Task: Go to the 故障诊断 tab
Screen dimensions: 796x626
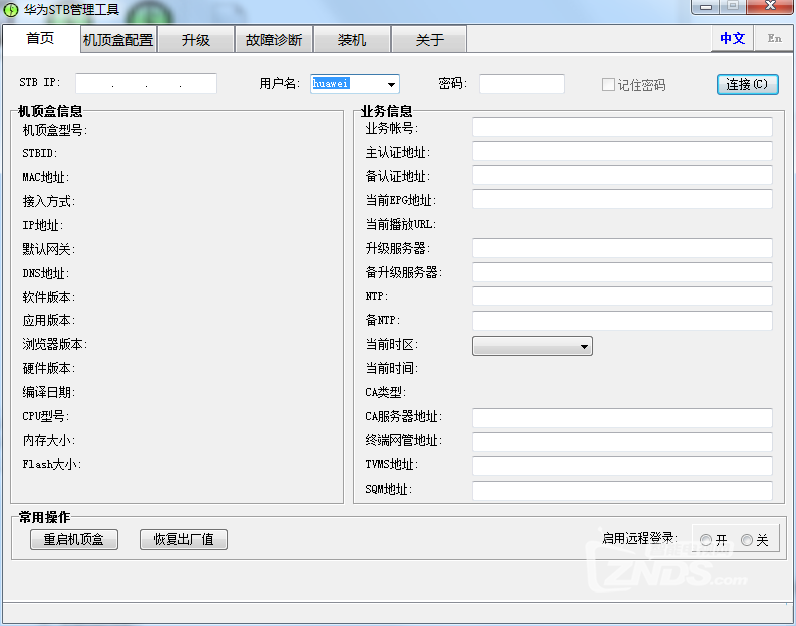Action: (274, 40)
